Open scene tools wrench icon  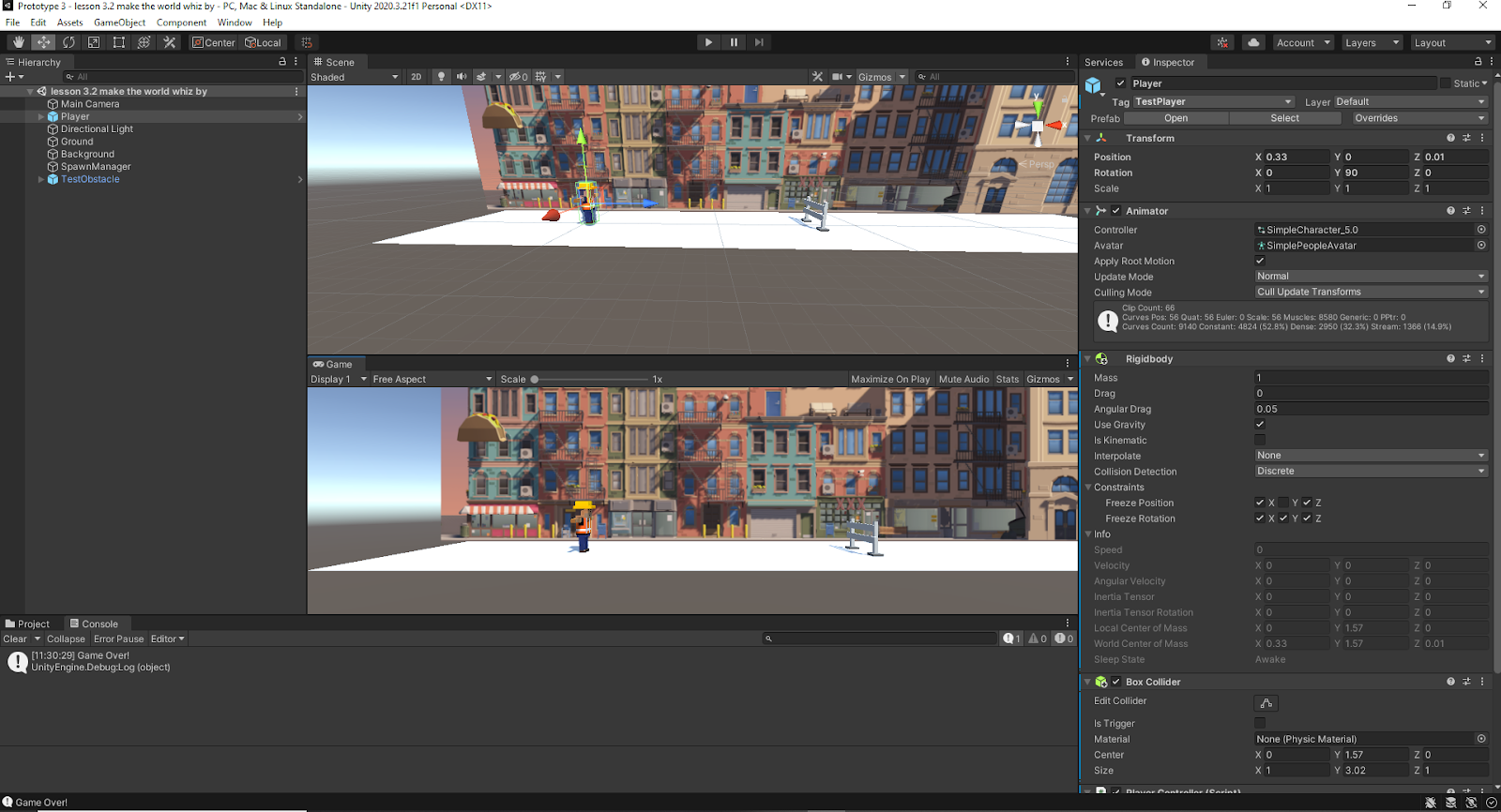click(x=818, y=77)
